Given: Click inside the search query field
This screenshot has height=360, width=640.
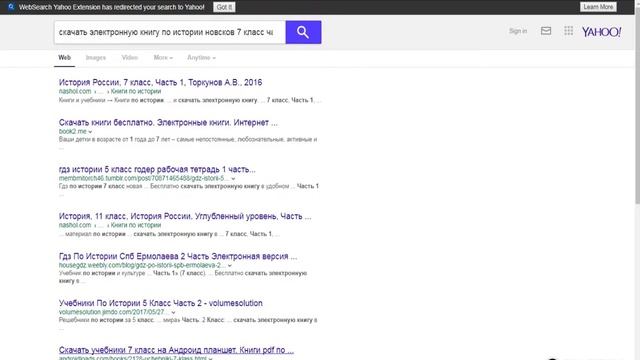Looking at the screenshot, I should (170, 32).
